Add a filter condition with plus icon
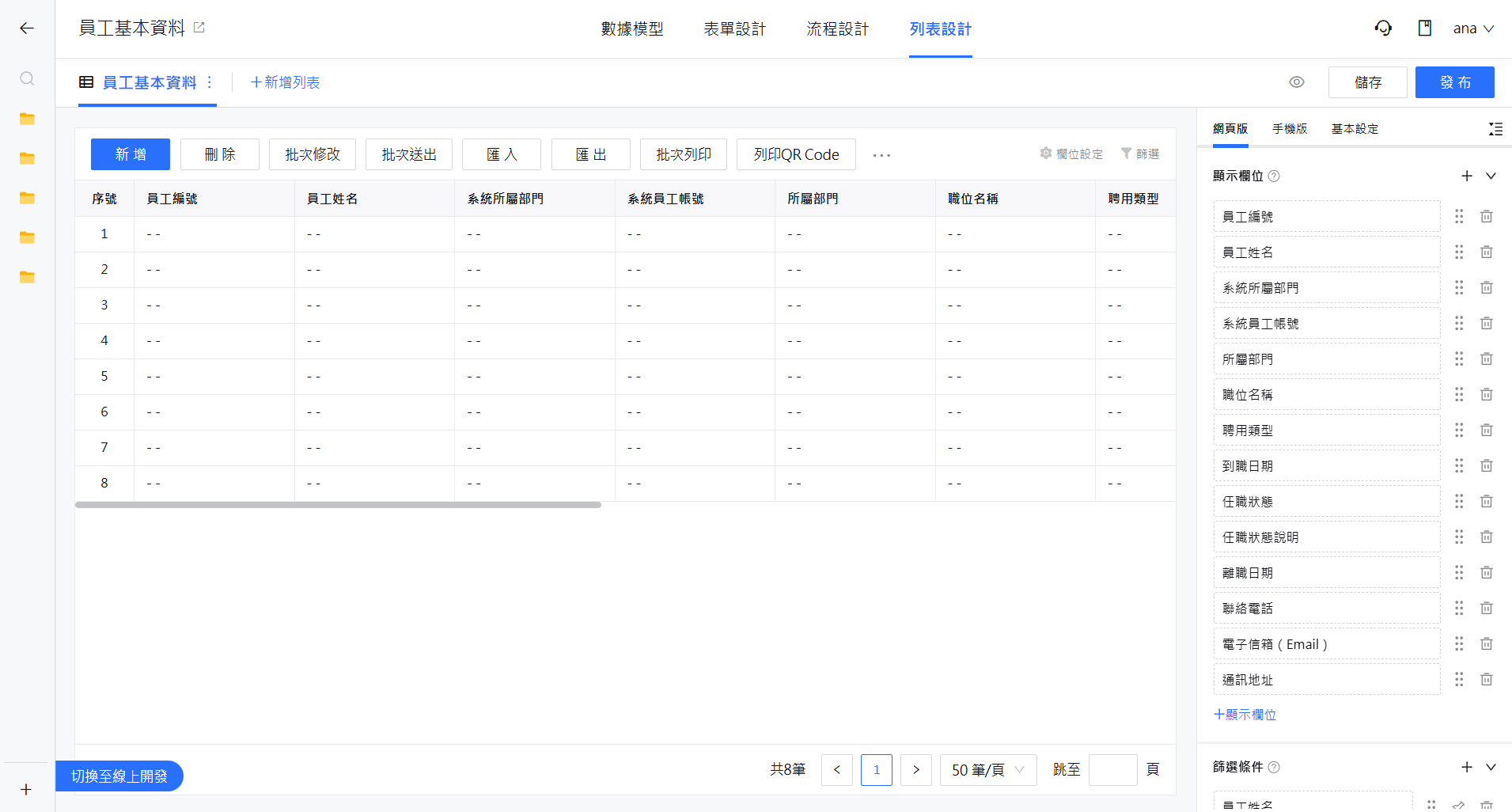 [x=1467, y=767]
